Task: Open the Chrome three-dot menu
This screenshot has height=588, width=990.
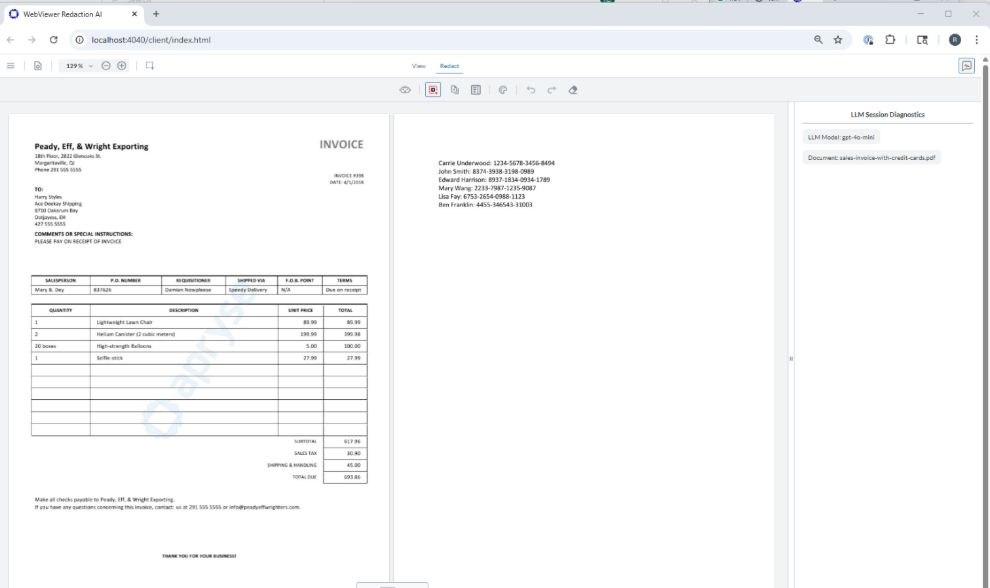Action: [977, 40]
